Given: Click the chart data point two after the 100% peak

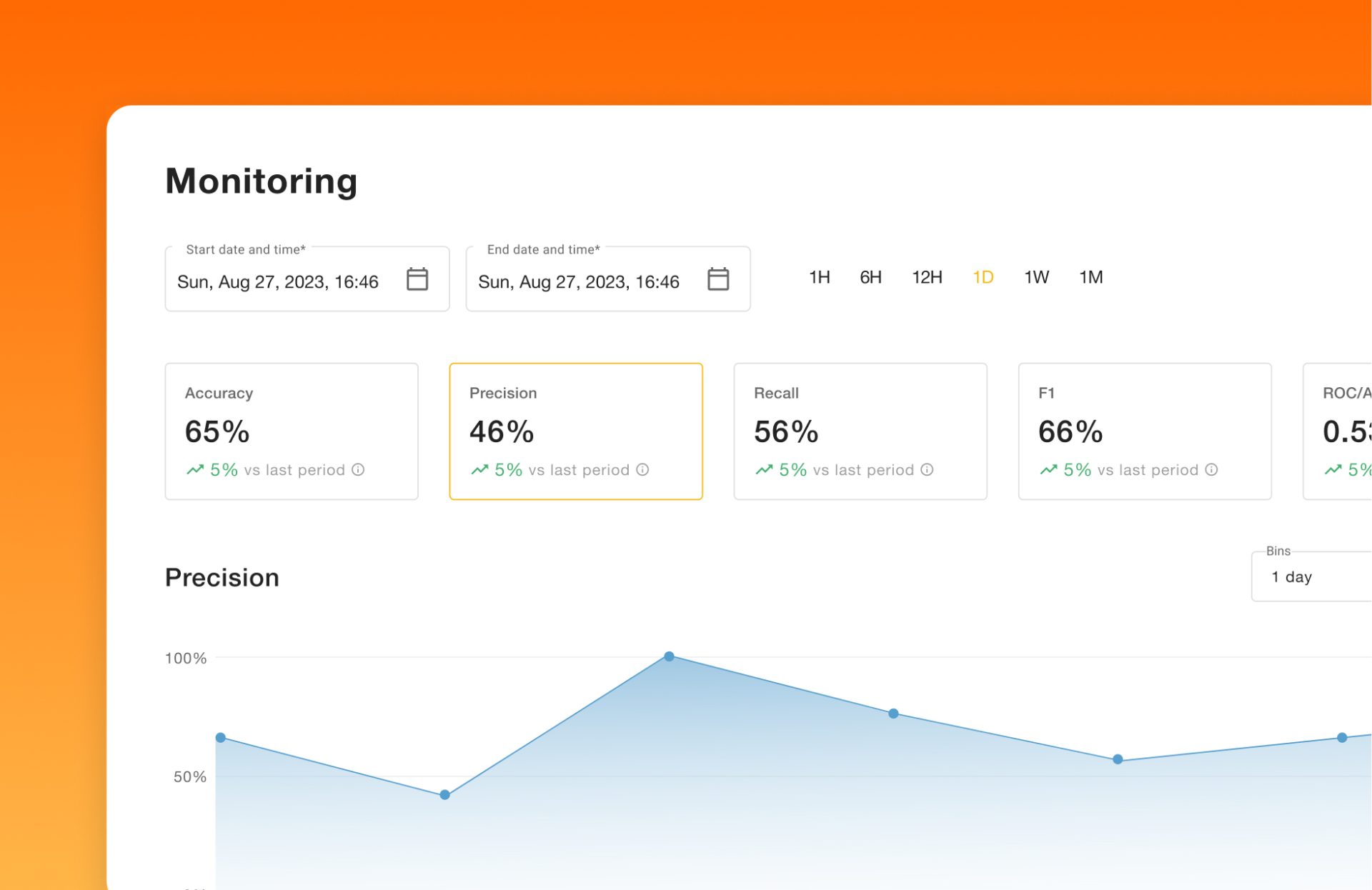Looking at the screenshot, I should [x=1118, y=759].
